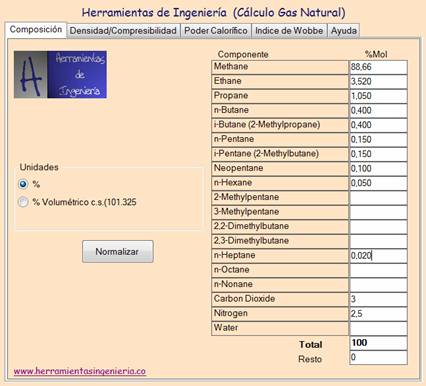The height and width of the screenshot is (386, 426).
Task: Click the n-Heptane %Mol field
Action: click(x=378, y=255)
